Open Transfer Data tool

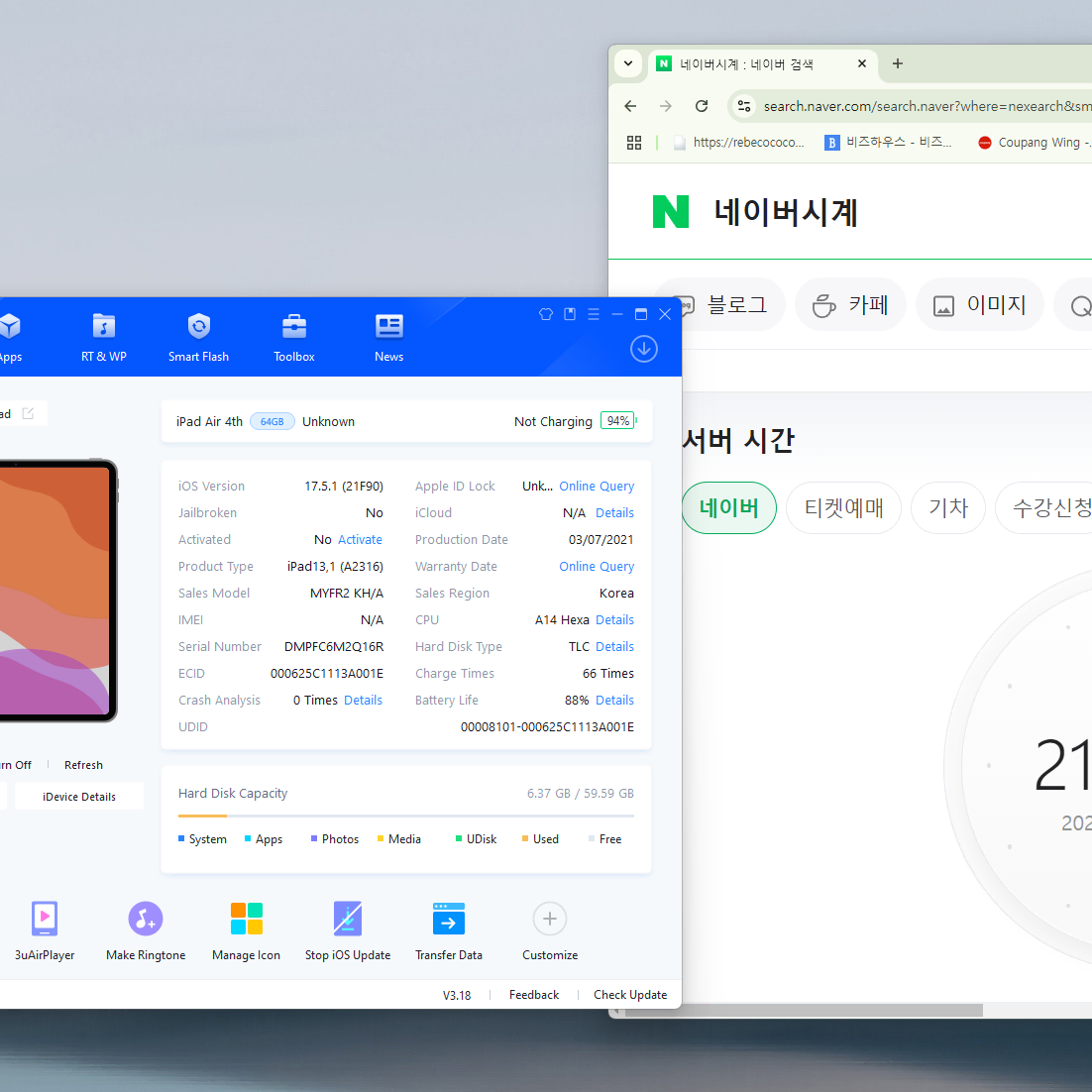click(449, 930)
